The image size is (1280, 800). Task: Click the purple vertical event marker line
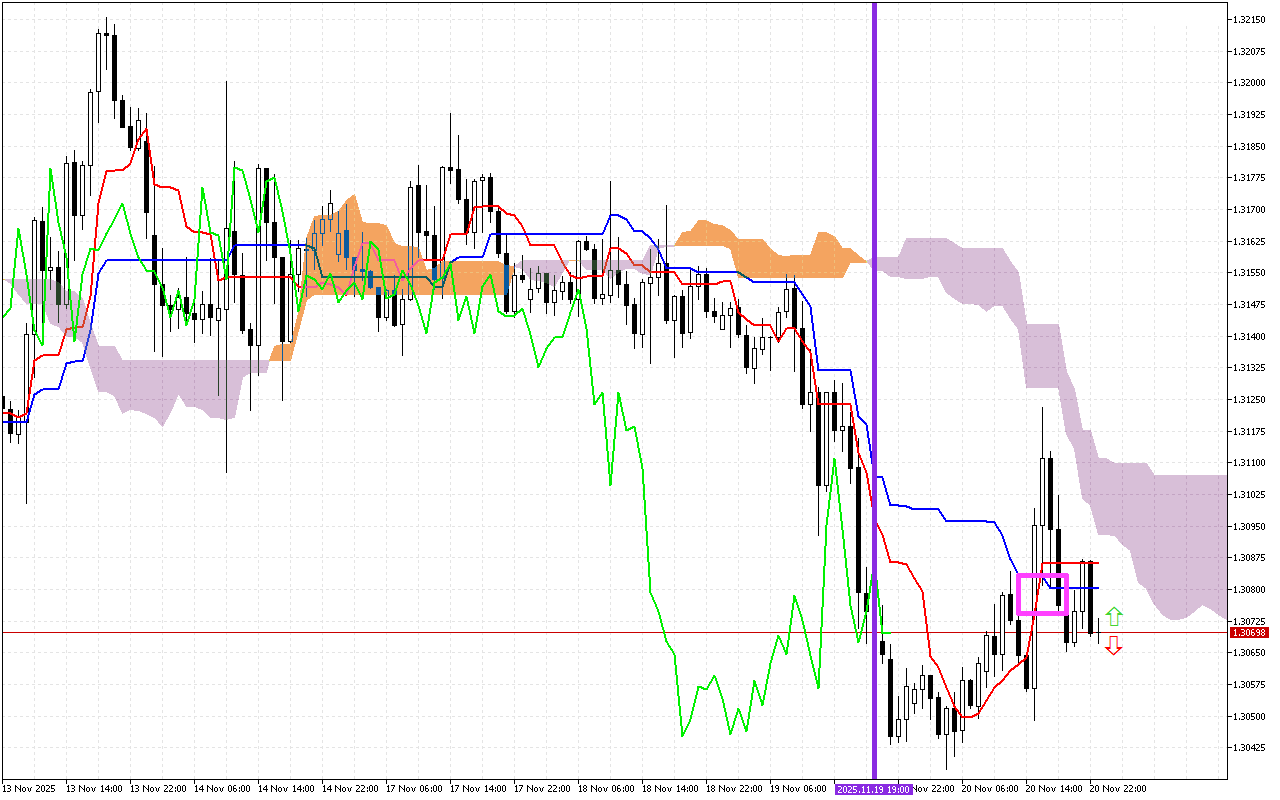point(875,400)
